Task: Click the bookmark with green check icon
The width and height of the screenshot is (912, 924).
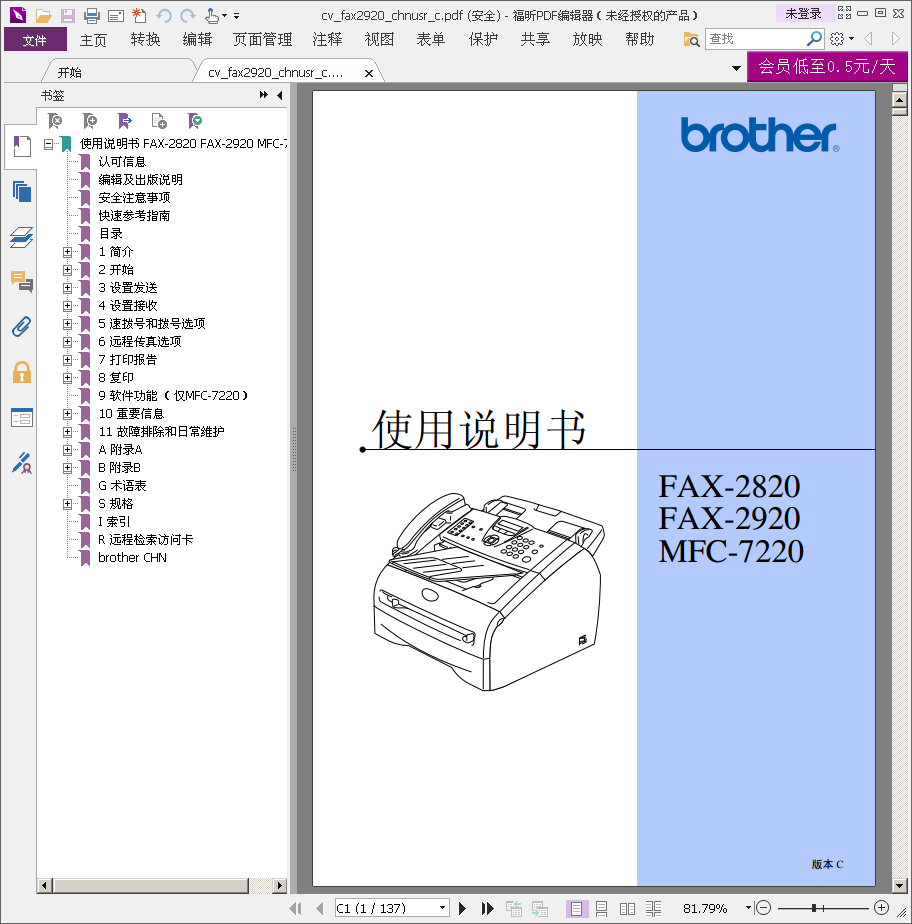Action: coord(194,121)
